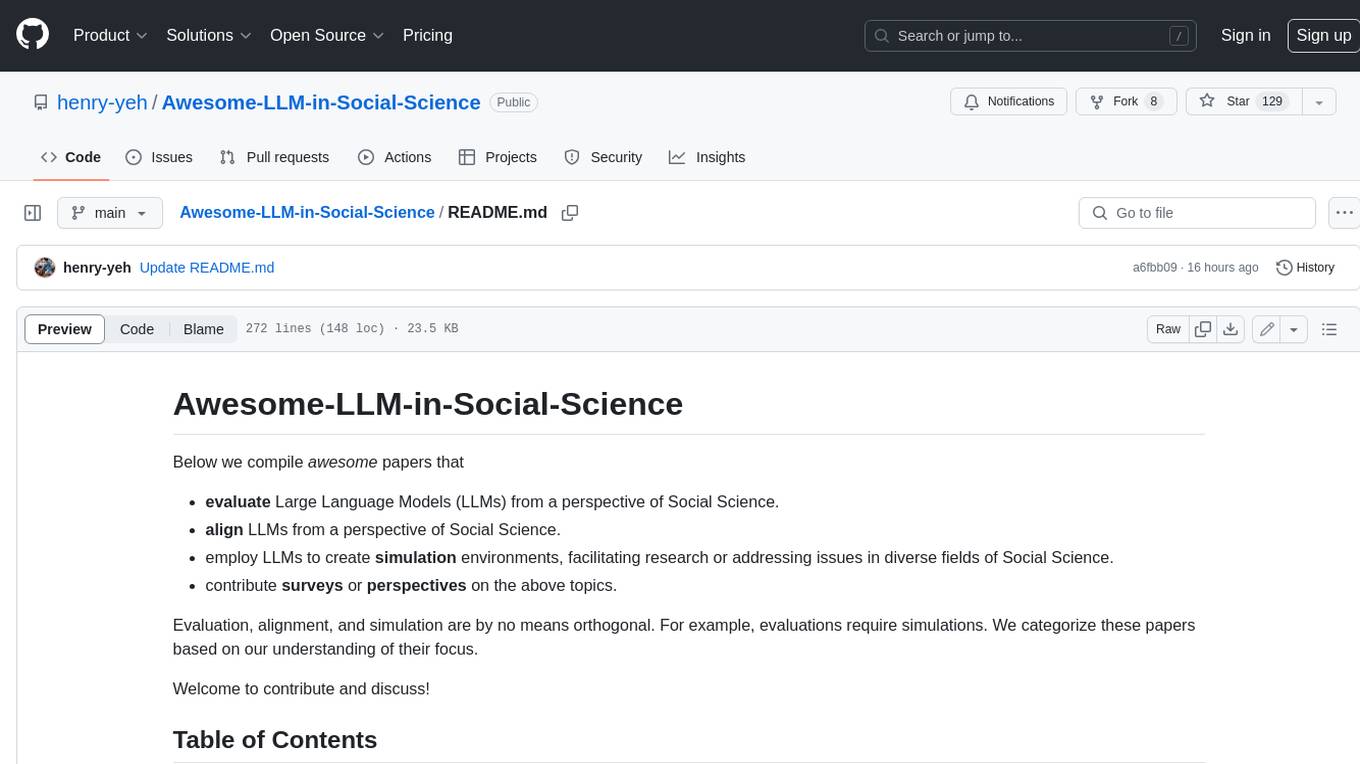Expand the file tree side panel
Screen dimensions: 1360x764
[32, 213]
